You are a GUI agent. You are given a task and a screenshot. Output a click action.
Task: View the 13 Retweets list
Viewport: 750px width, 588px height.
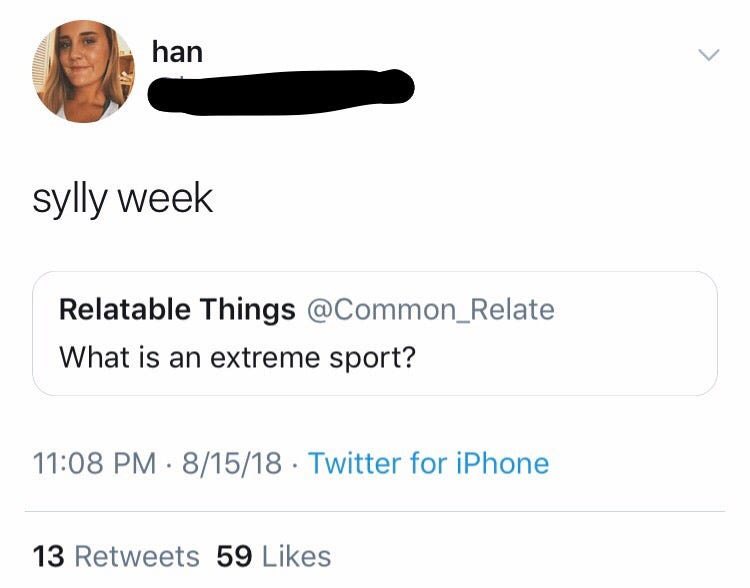click(x=116, y=556)
